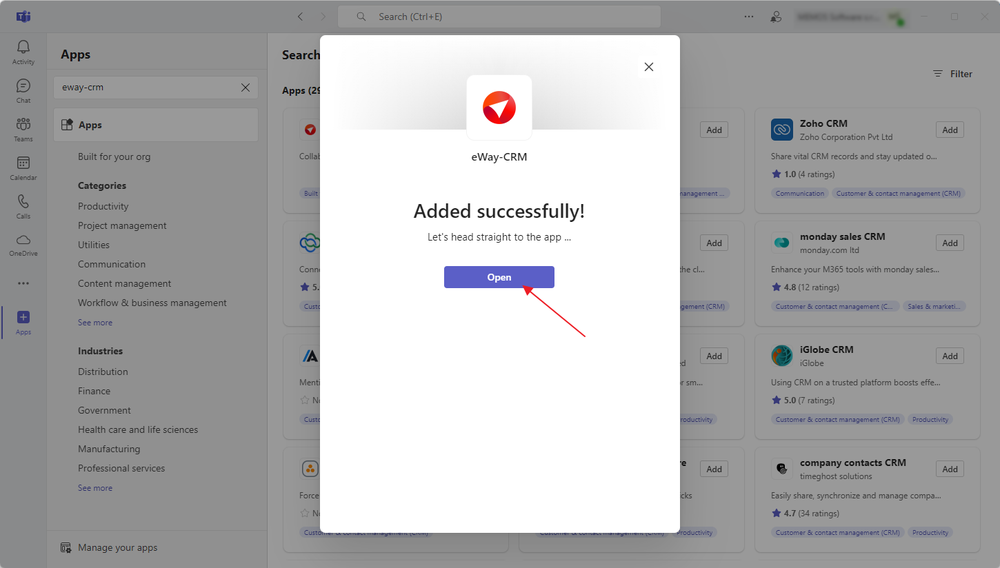Add the Zoho CRM app
Screen dimensions: 1000x568
pos(949,130)
